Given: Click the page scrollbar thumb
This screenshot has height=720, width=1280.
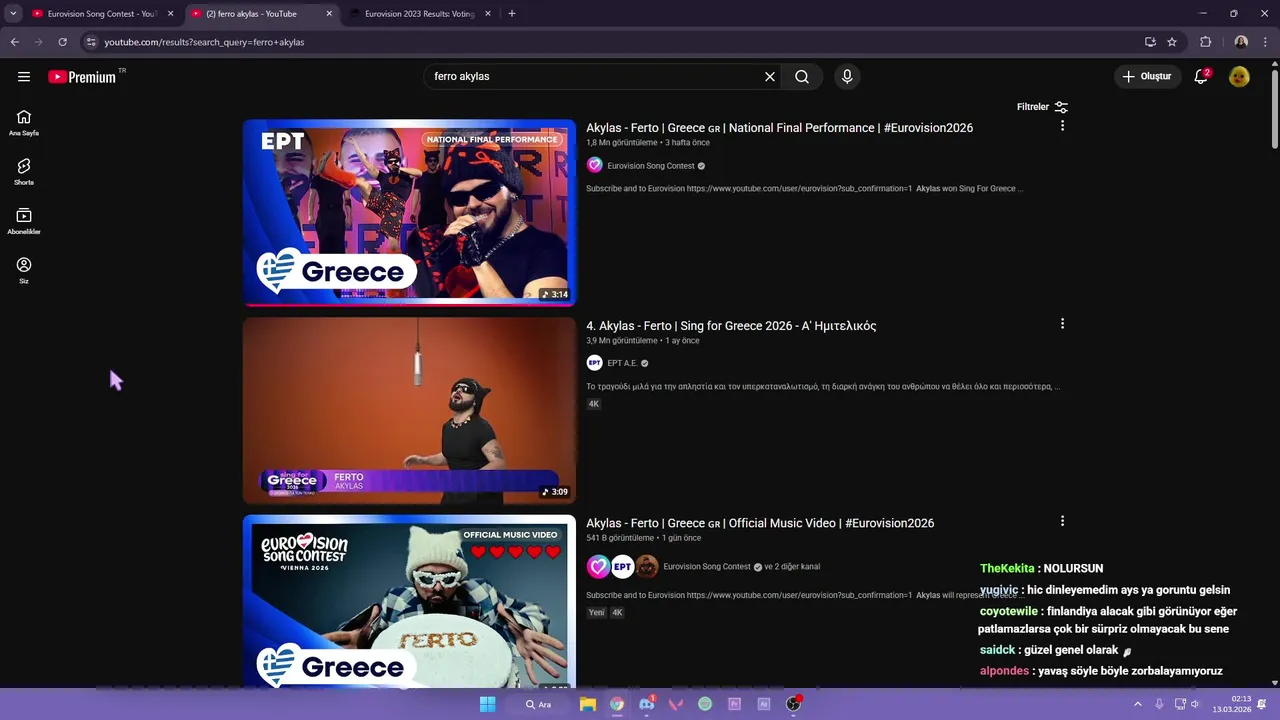Looking at the screenshot, I should [1275, 108].
